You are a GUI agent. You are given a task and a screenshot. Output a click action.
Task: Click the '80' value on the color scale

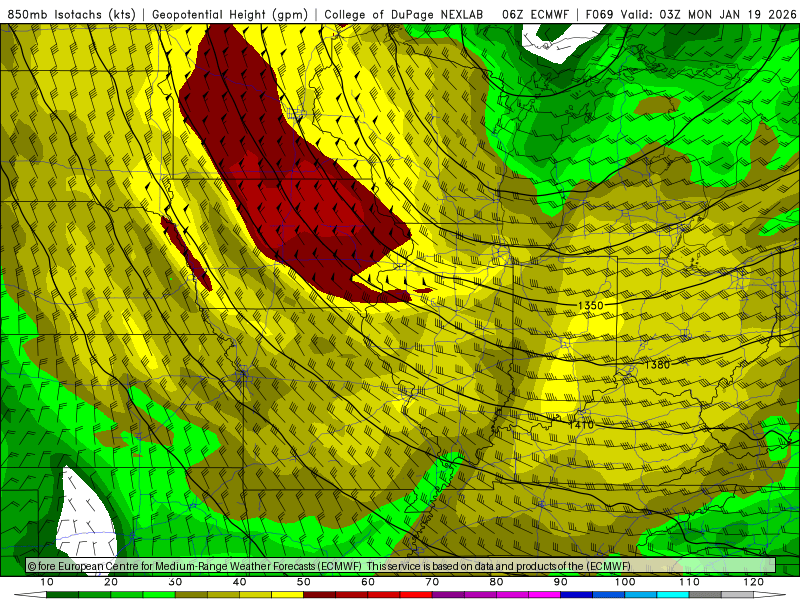pyautogui.click(x=496, y=582)
